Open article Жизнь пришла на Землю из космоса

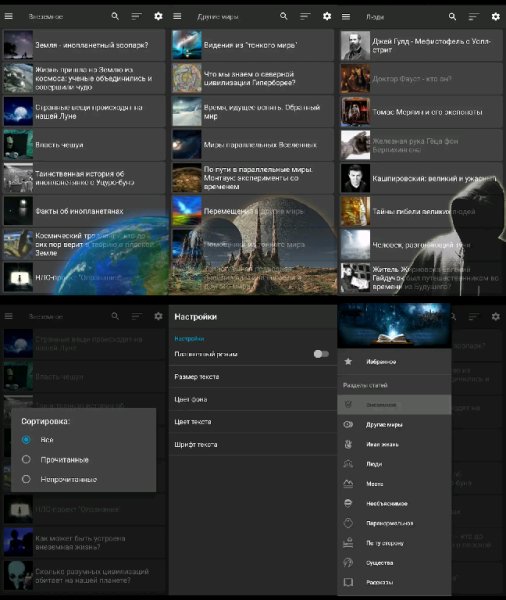click(x=84, y=78)
